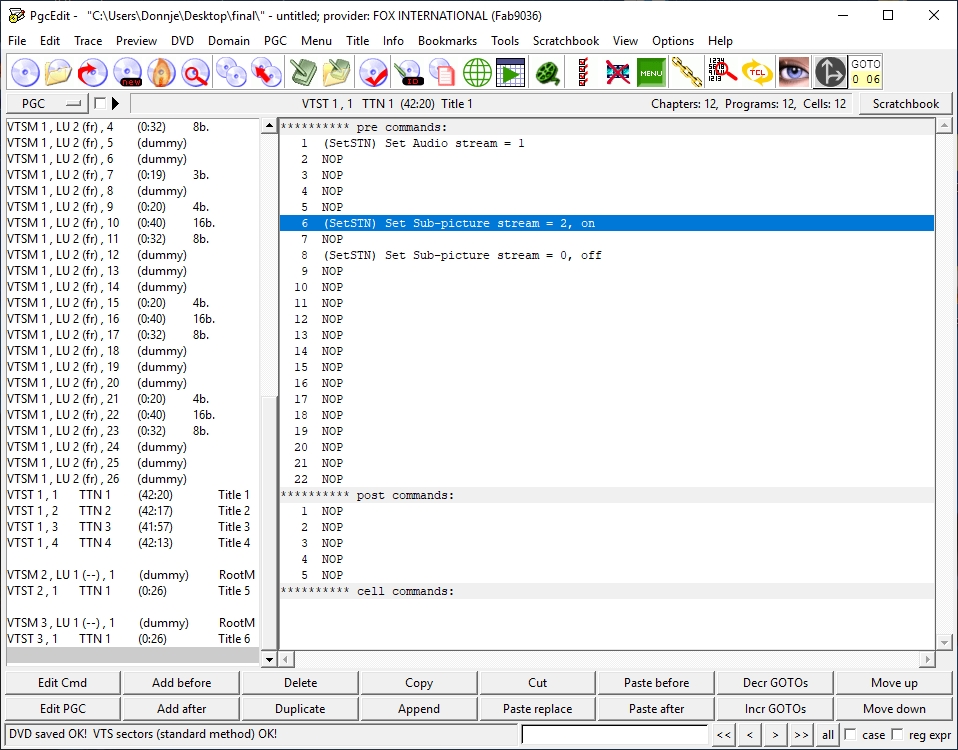Open the PGC dropdown selector
The image size is (958, 750).
[46, 103]
